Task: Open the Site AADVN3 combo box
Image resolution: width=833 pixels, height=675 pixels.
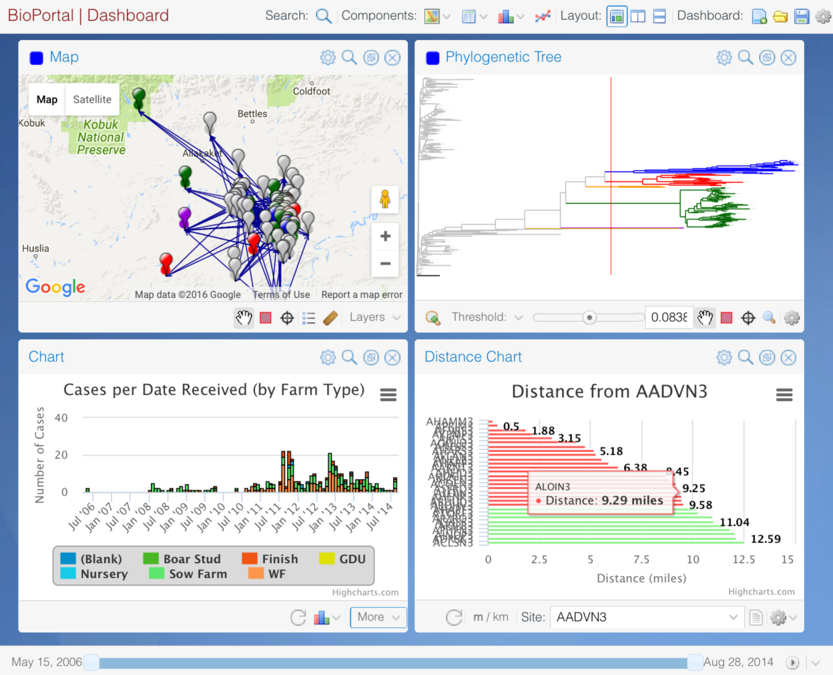Action: coord(646,617)
